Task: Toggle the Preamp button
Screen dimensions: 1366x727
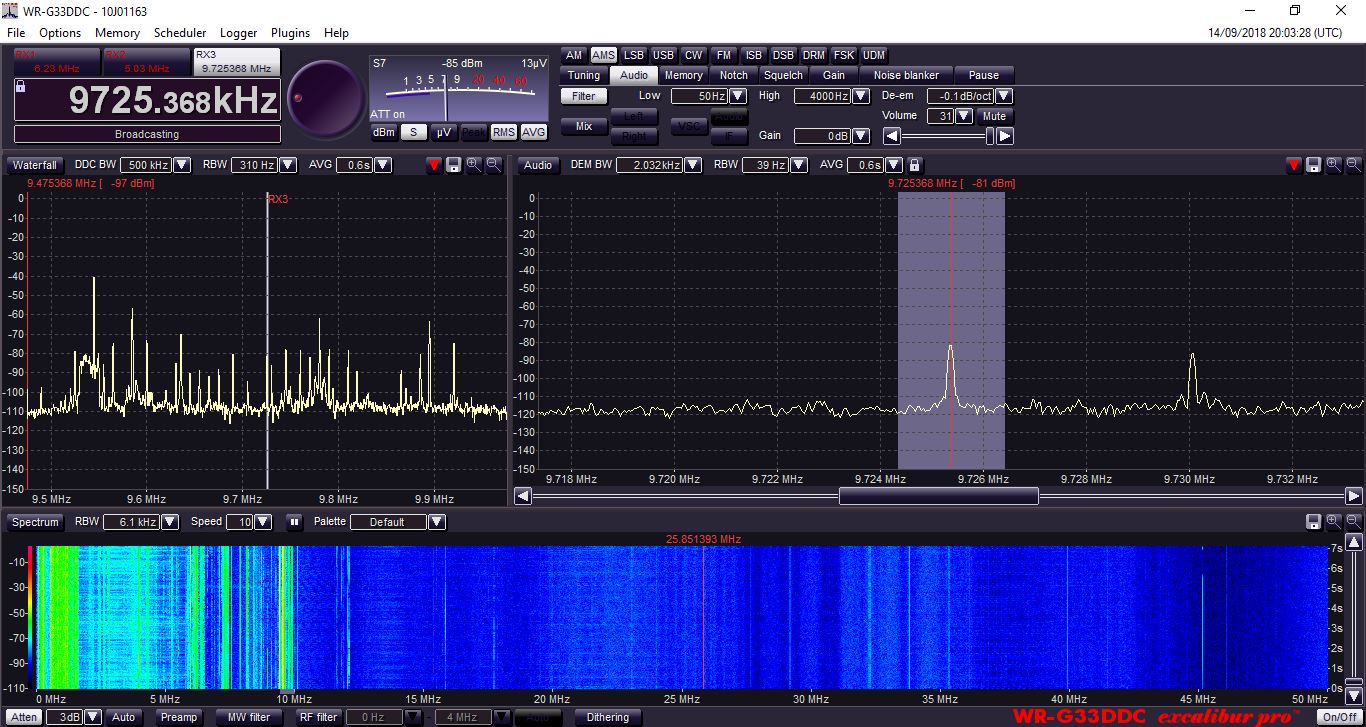Action: point(179,717)
